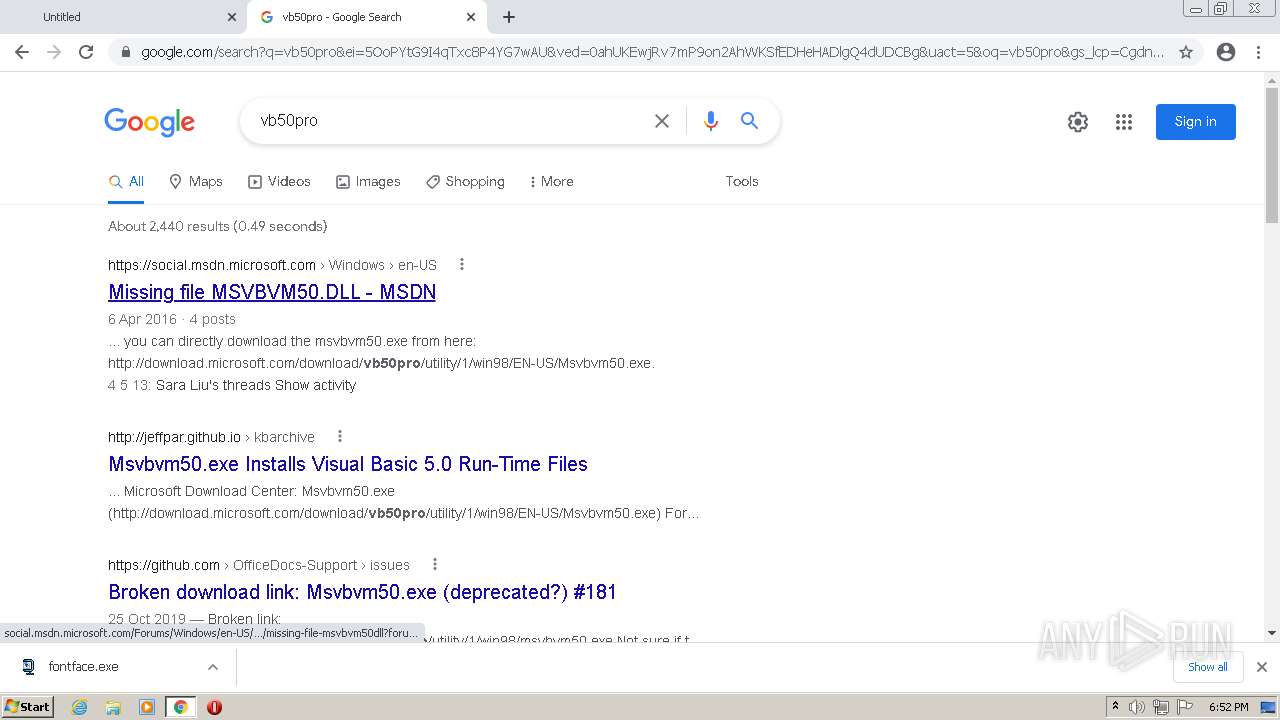Expand the fontface.exe download options chevron
This screenshot has width=1280, height=720.
click(213, 667)
